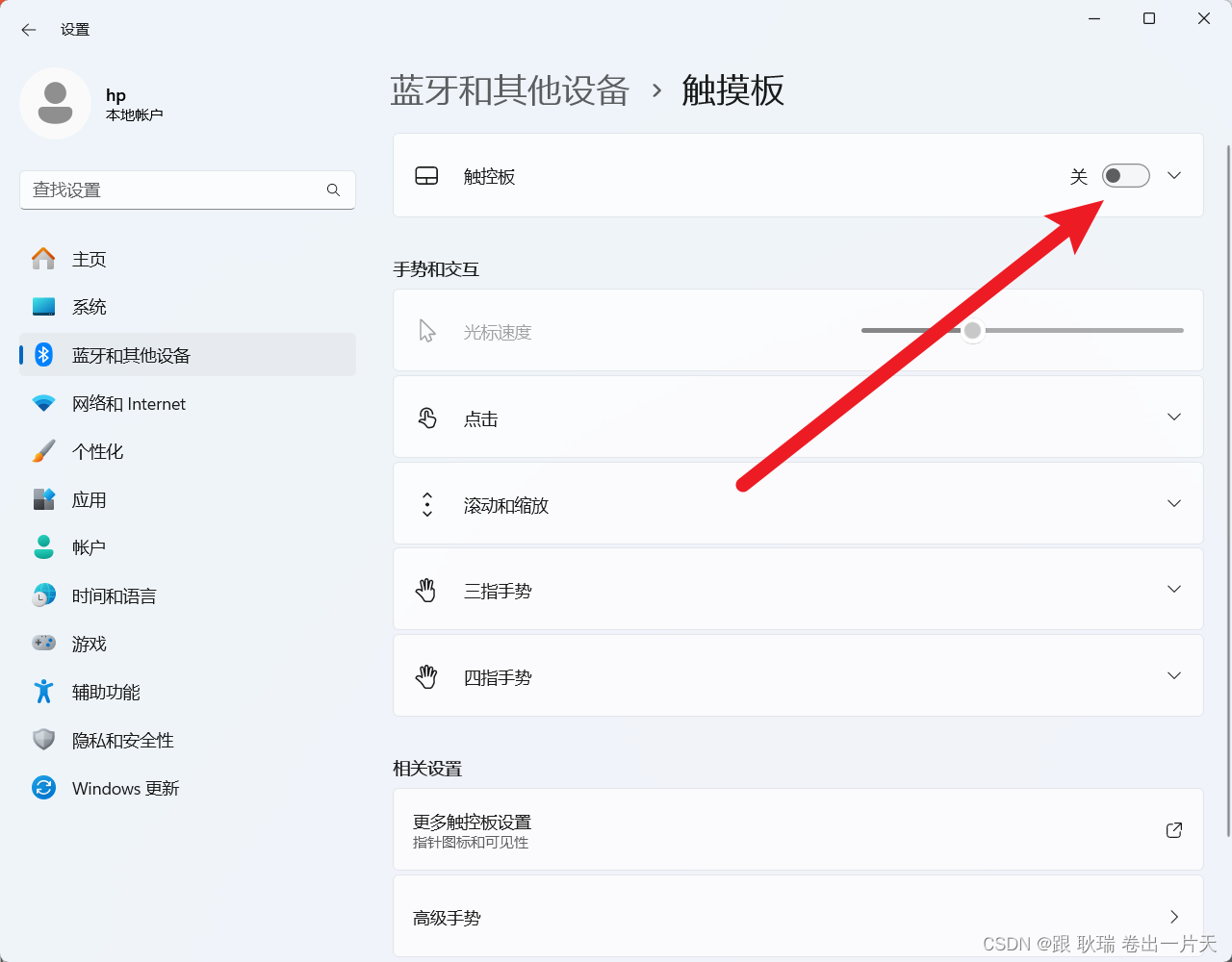Open the 主页 settings page
This screenshot has width=1232, height=962.
pos(188,259)
